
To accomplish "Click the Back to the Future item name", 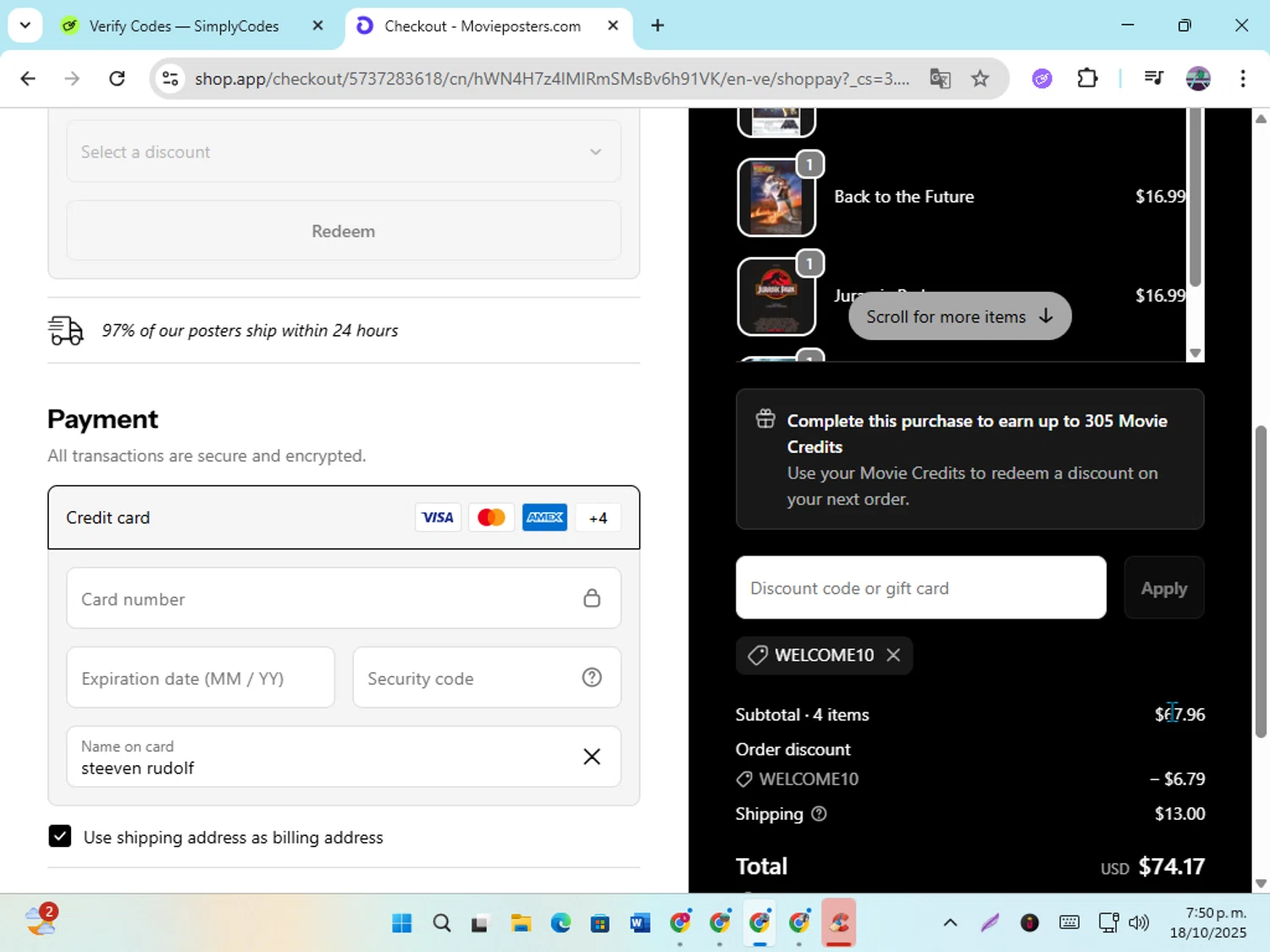I will [x=904, y=197].
